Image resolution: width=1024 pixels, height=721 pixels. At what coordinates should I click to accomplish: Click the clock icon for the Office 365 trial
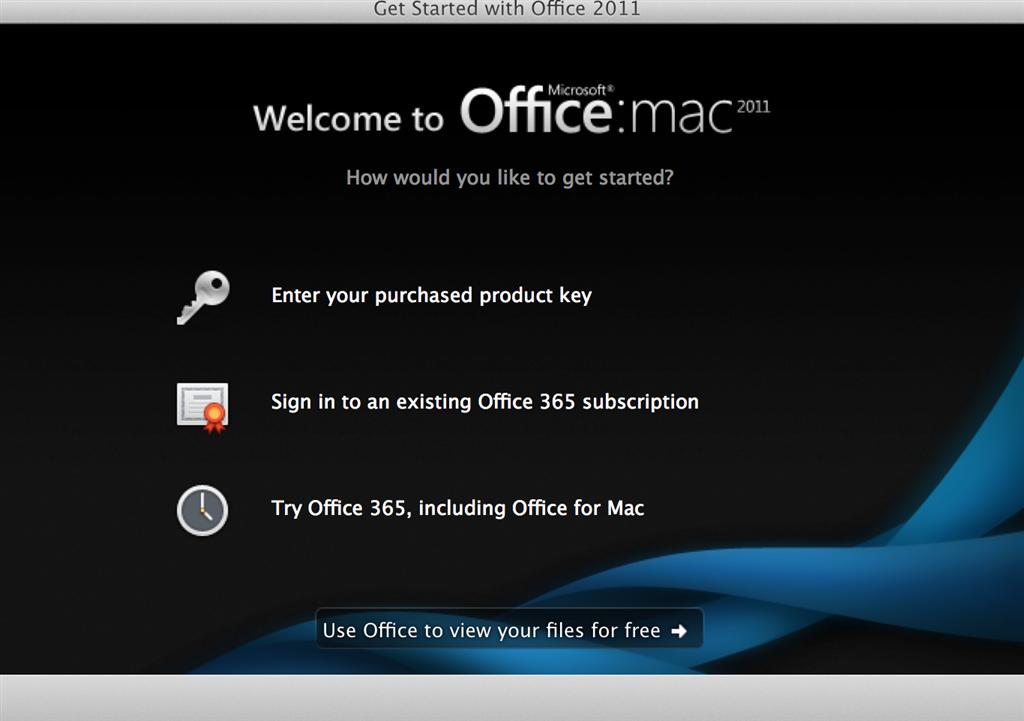click(202, 510)
